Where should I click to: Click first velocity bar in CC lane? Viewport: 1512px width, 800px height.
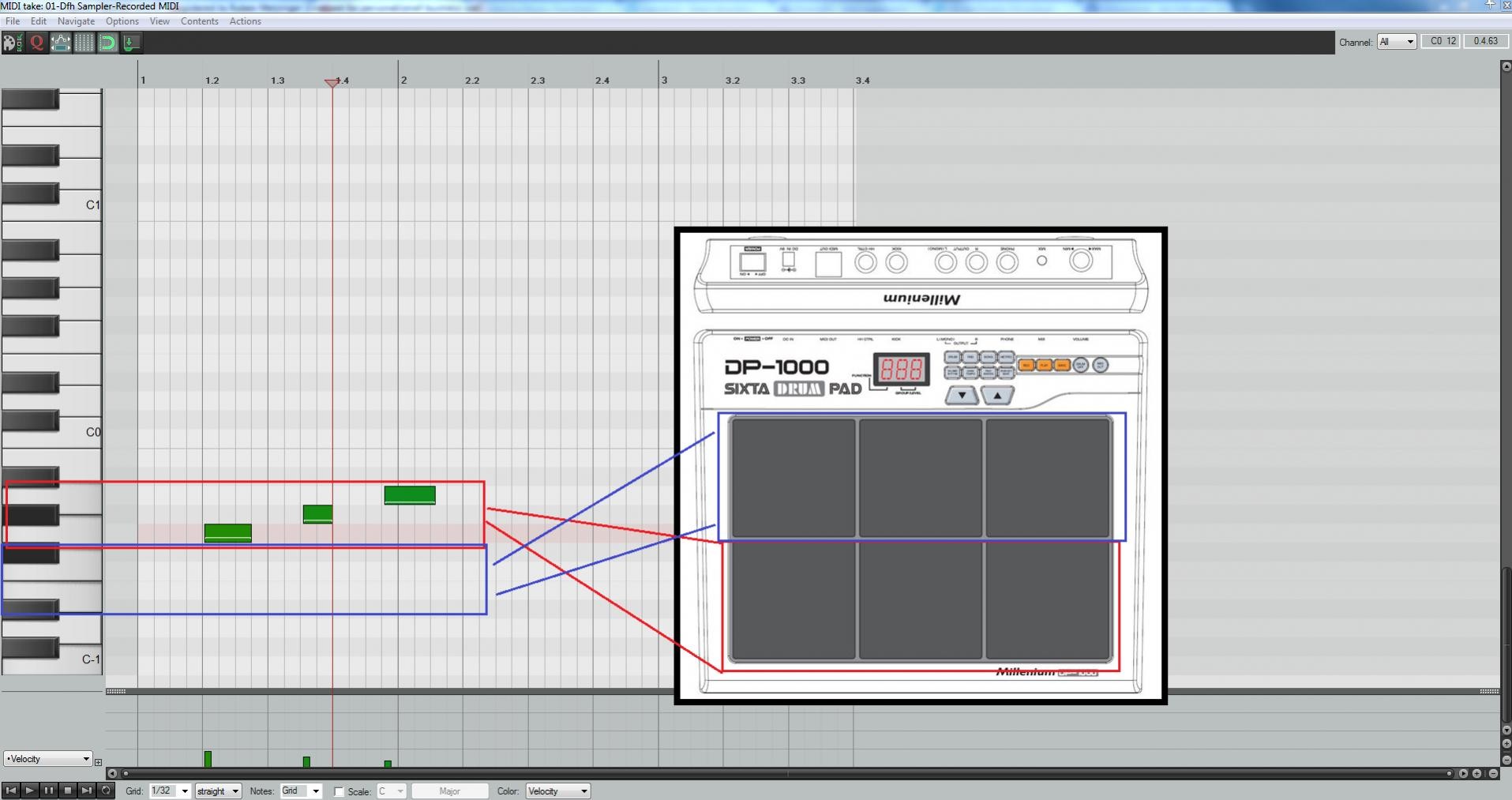208,759
